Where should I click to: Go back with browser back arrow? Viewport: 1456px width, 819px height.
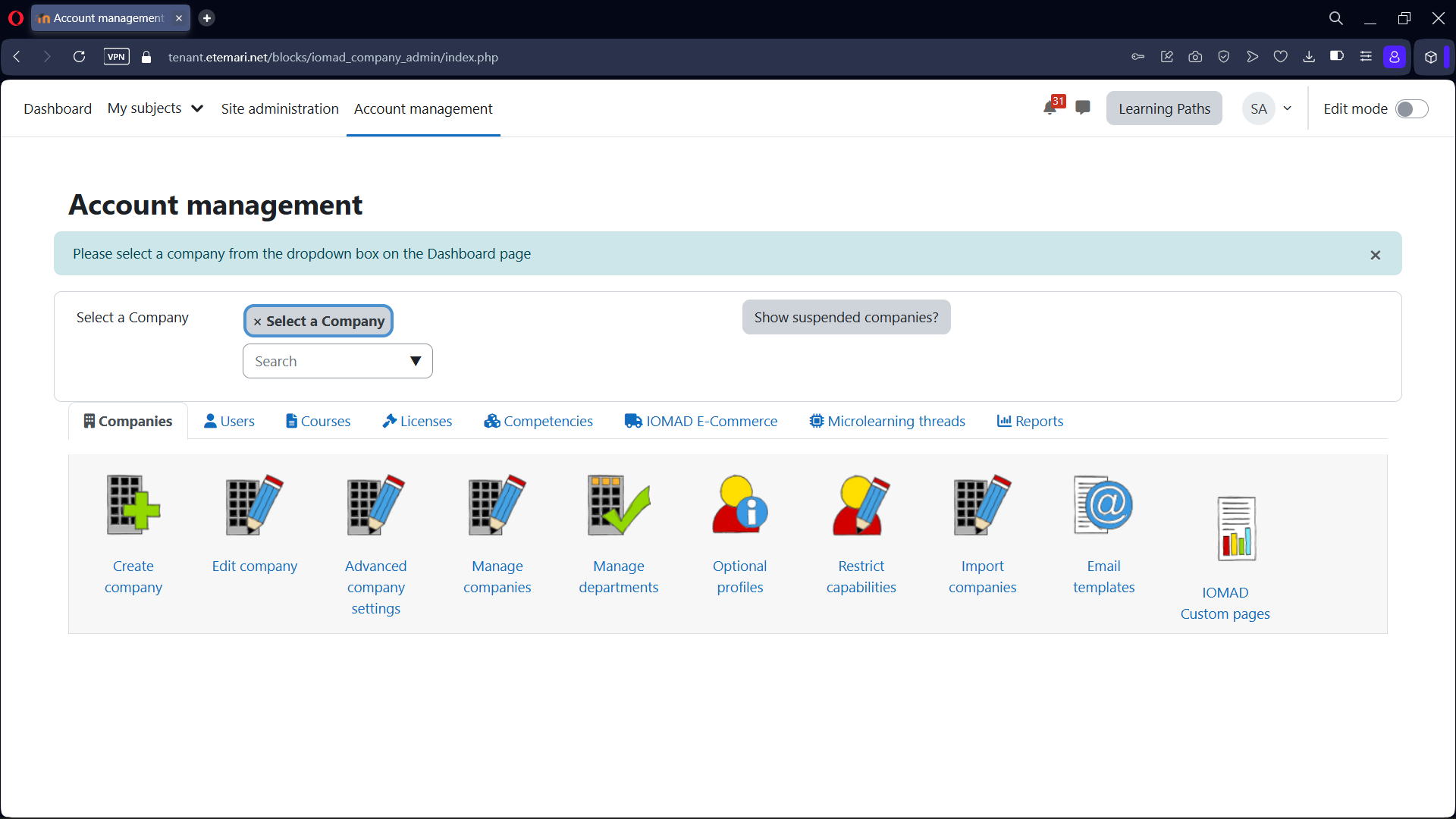(x=17, y=57)
